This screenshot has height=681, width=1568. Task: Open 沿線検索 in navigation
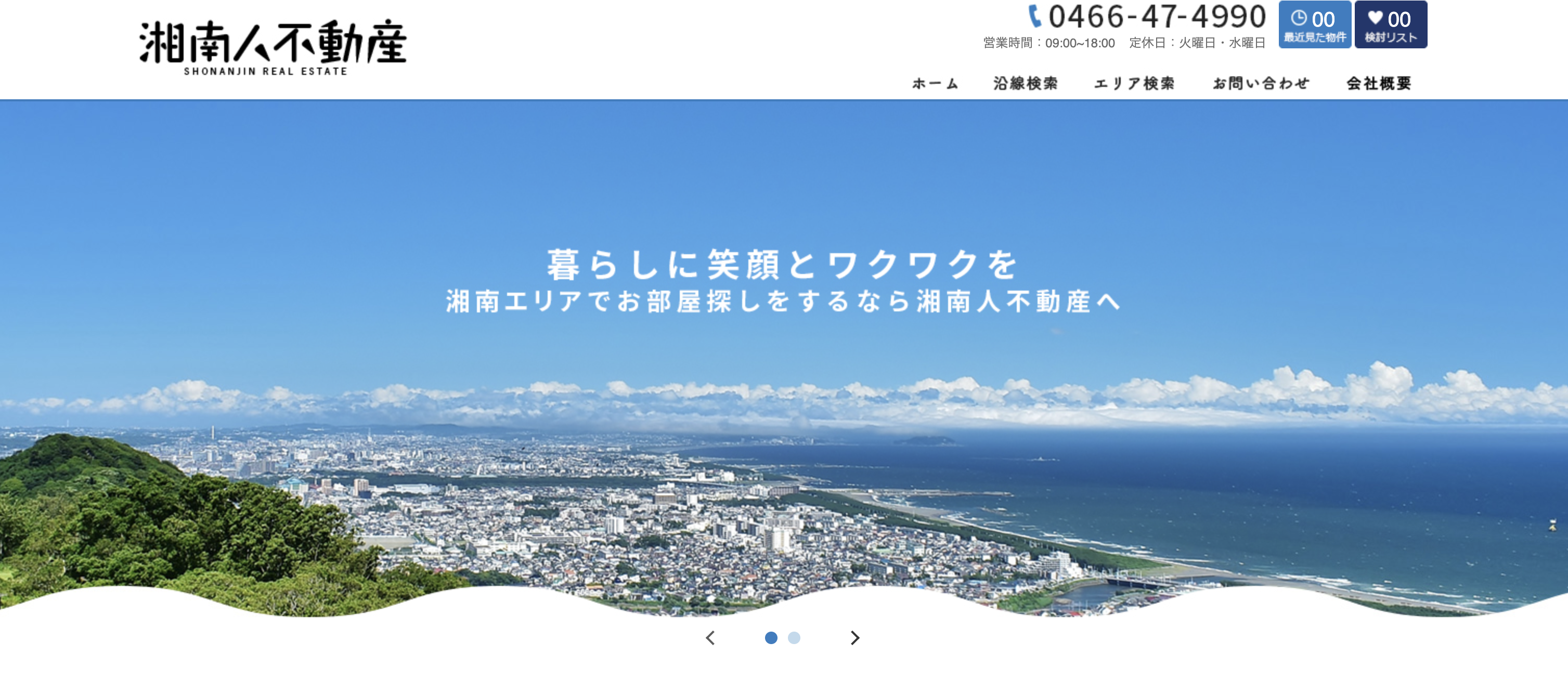click(x=1026, y=83)
